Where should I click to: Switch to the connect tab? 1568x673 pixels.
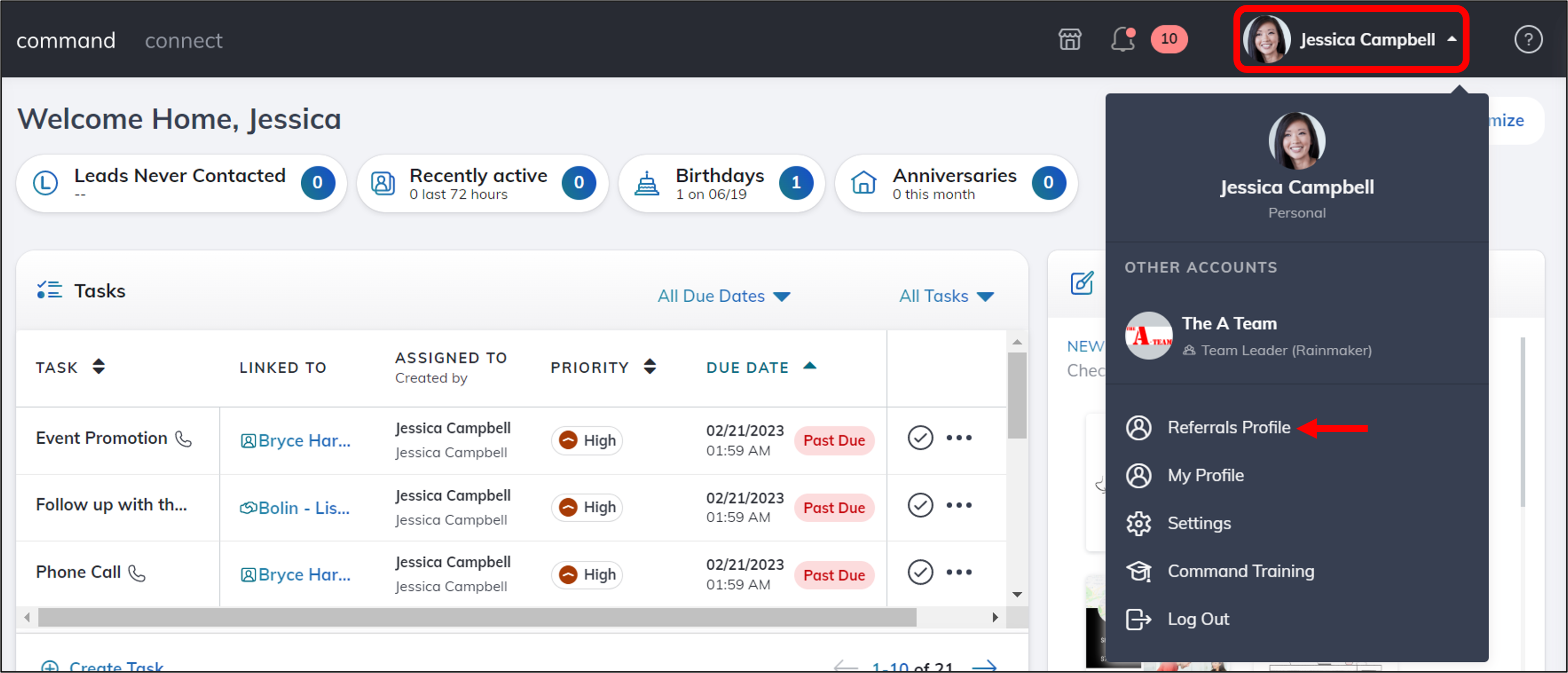[x=183, y=40]
